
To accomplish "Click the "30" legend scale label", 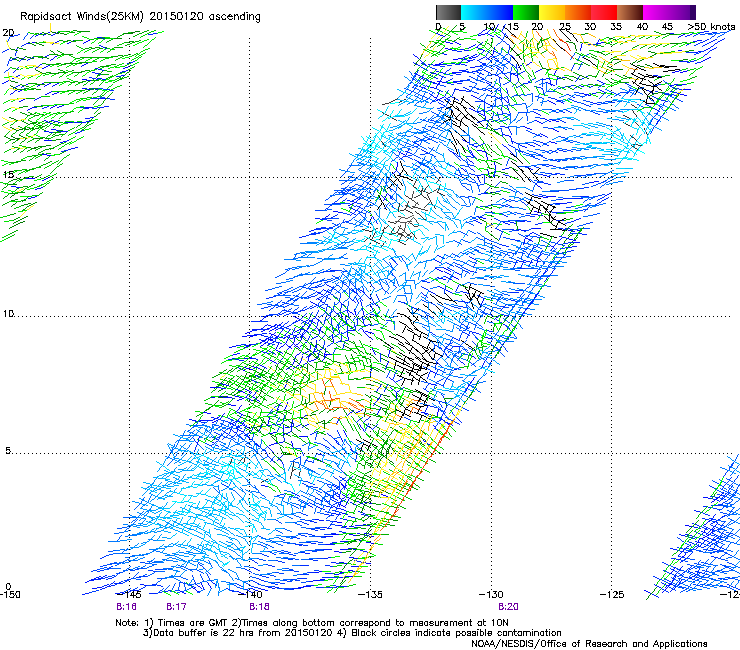I will click(590, 27).
